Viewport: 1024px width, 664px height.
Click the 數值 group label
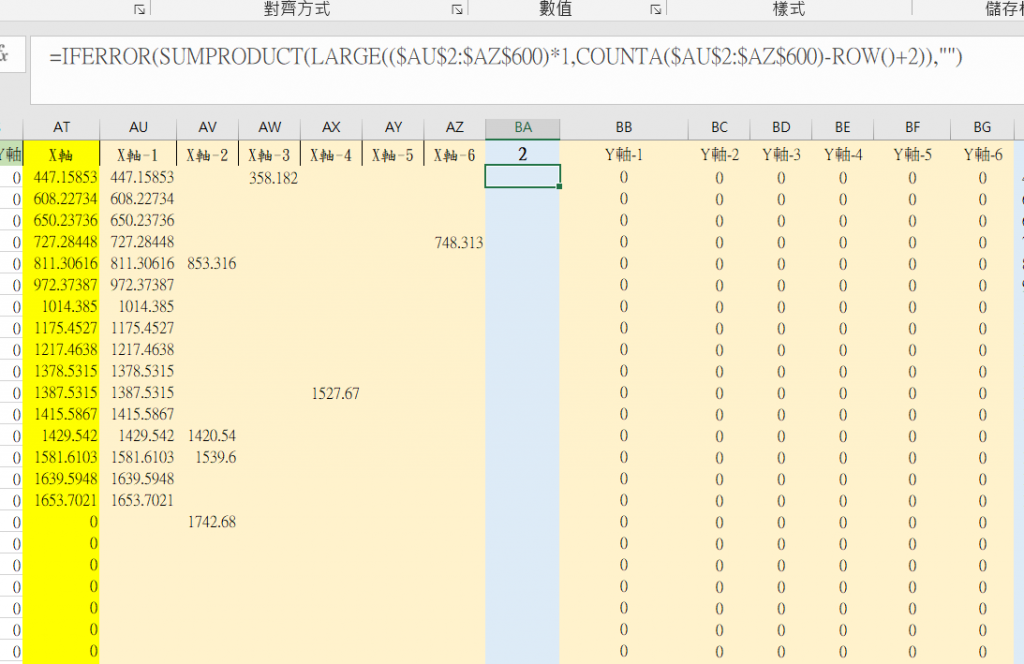pos(556,8)
